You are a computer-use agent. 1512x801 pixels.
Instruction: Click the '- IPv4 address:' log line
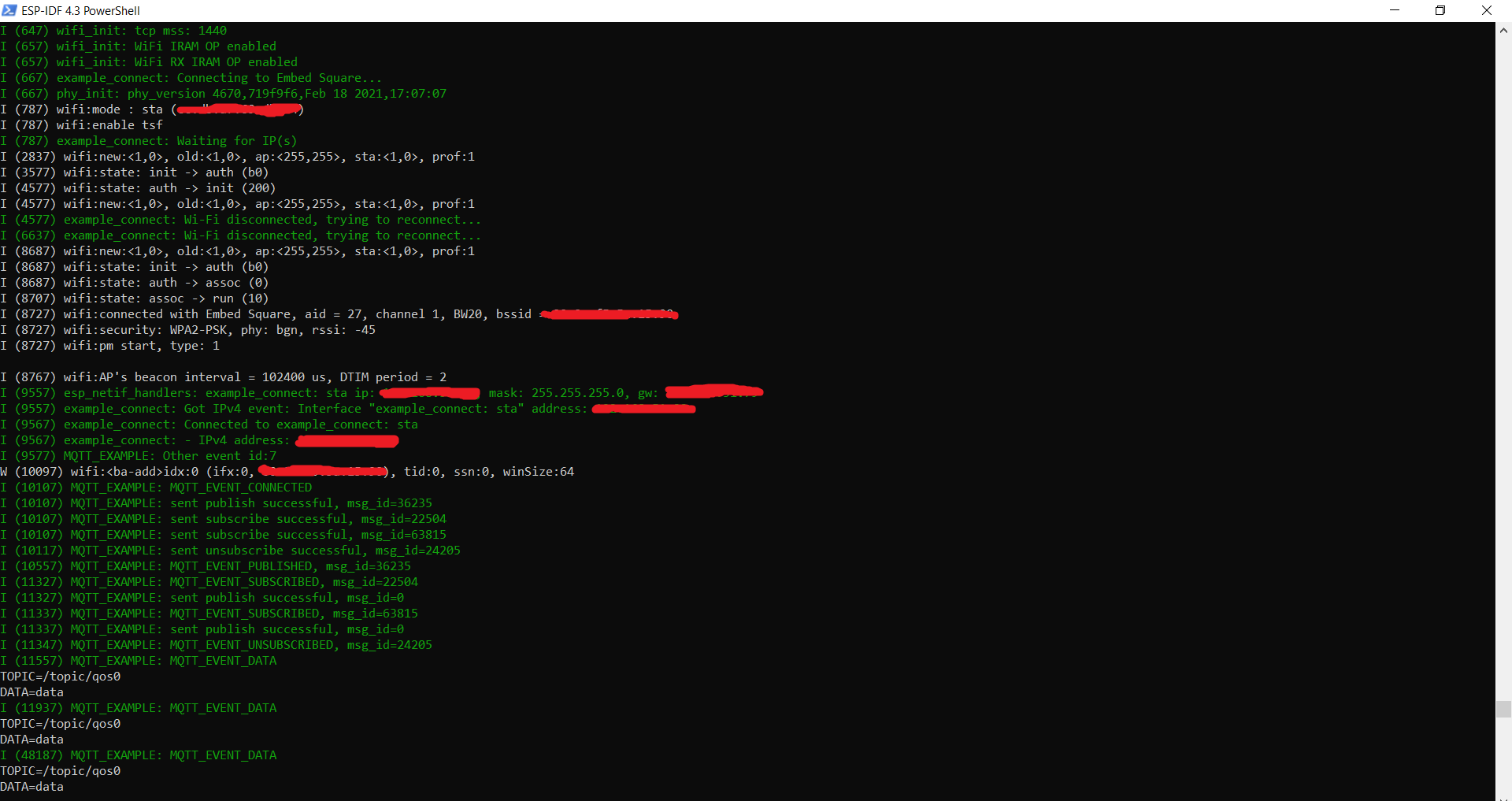(x=199, y=440)
